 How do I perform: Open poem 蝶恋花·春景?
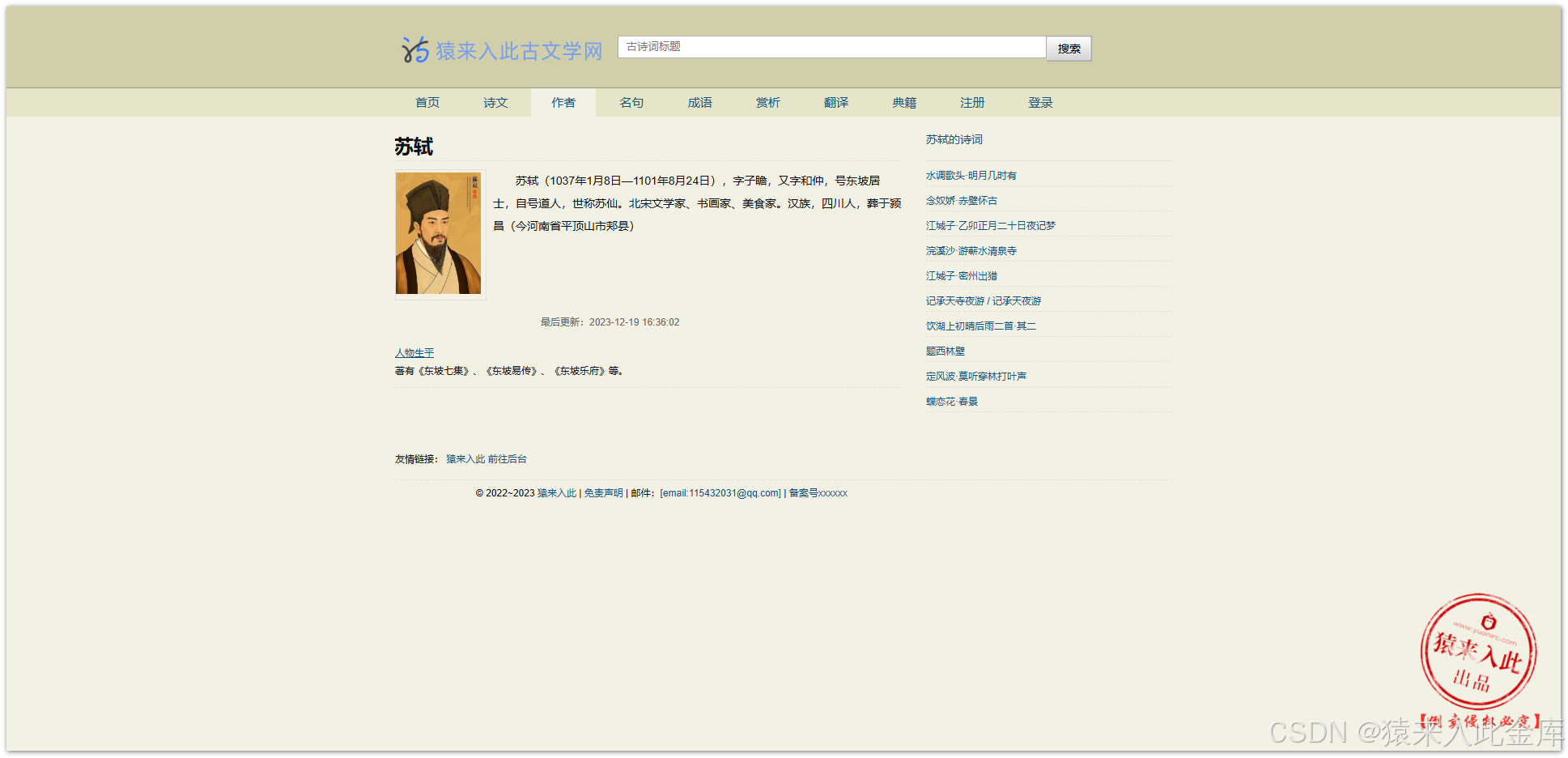(952, 402)
